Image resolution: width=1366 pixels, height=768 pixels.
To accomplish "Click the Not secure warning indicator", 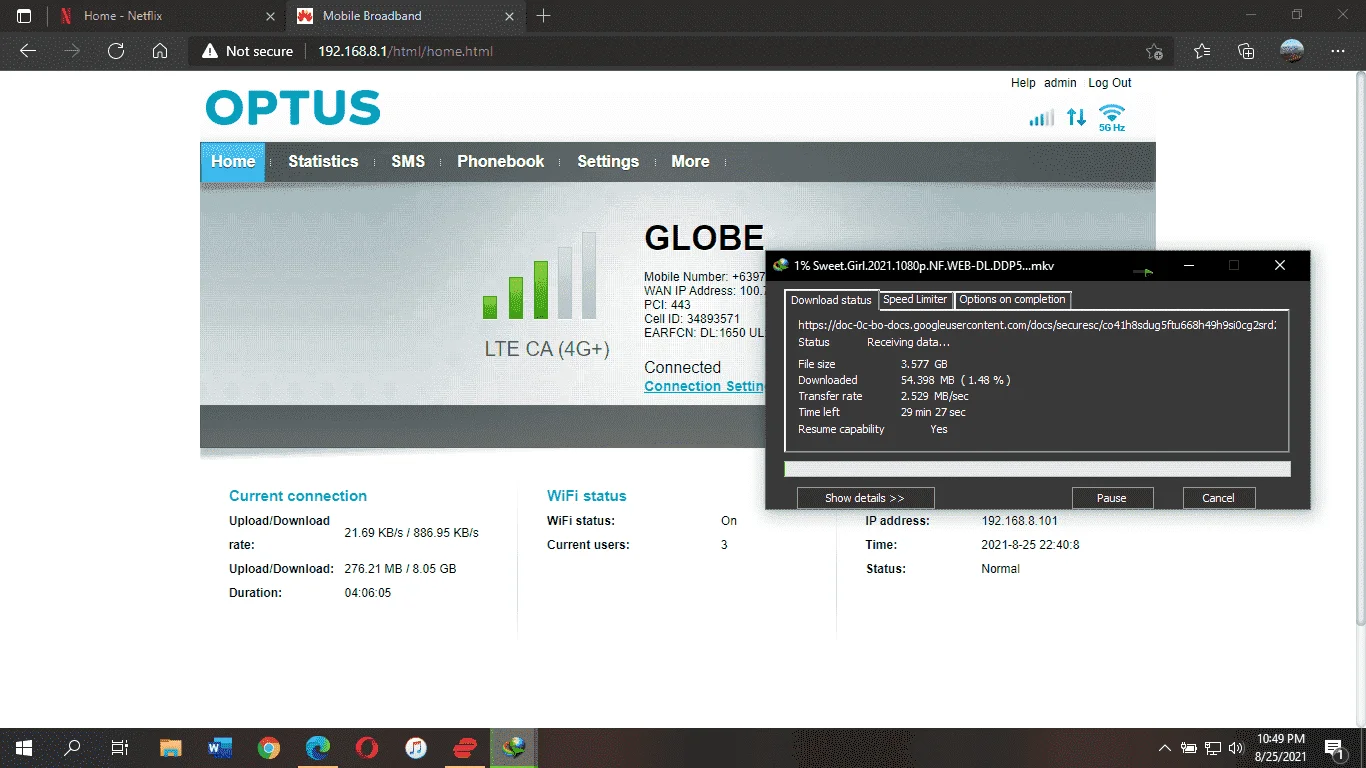I will click(248, 51).
